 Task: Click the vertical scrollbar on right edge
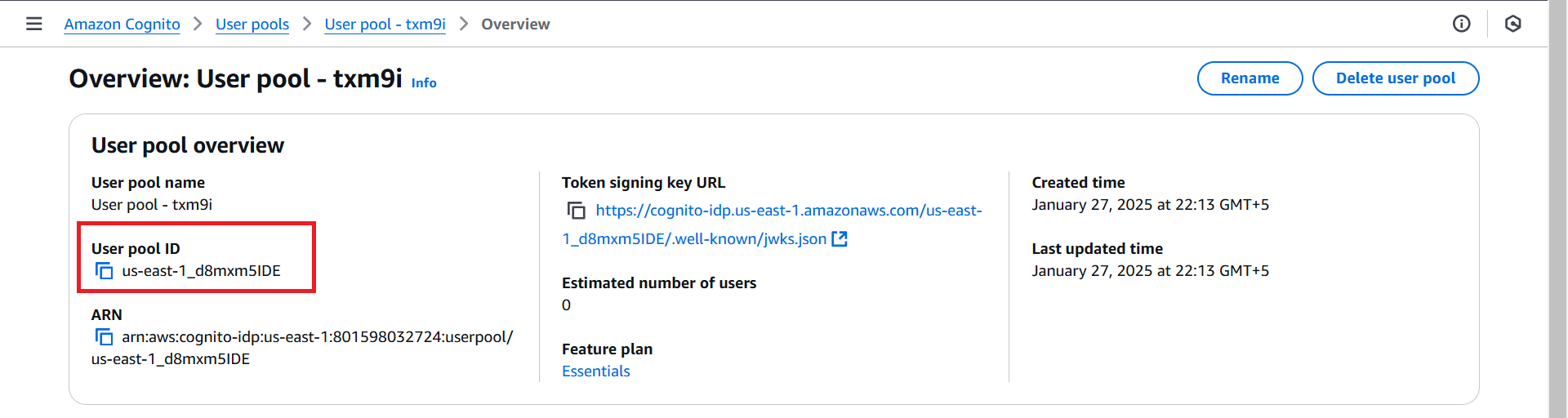coord(1558,209)
